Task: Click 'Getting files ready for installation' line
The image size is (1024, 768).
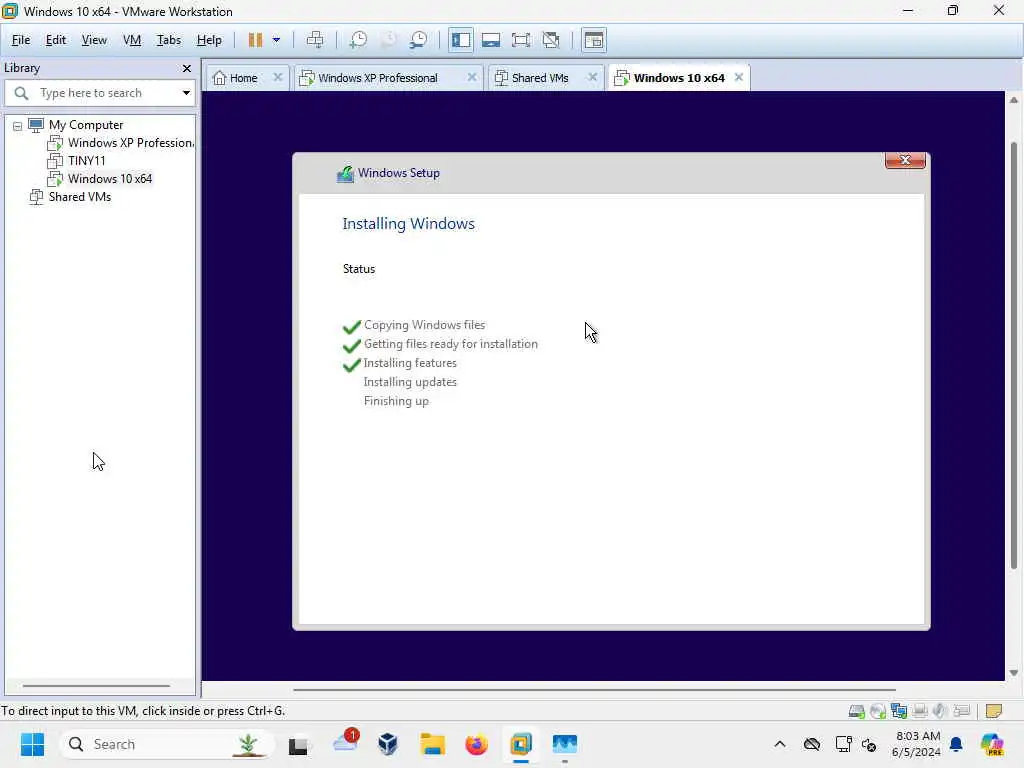Action: click(x=451, y=344)
